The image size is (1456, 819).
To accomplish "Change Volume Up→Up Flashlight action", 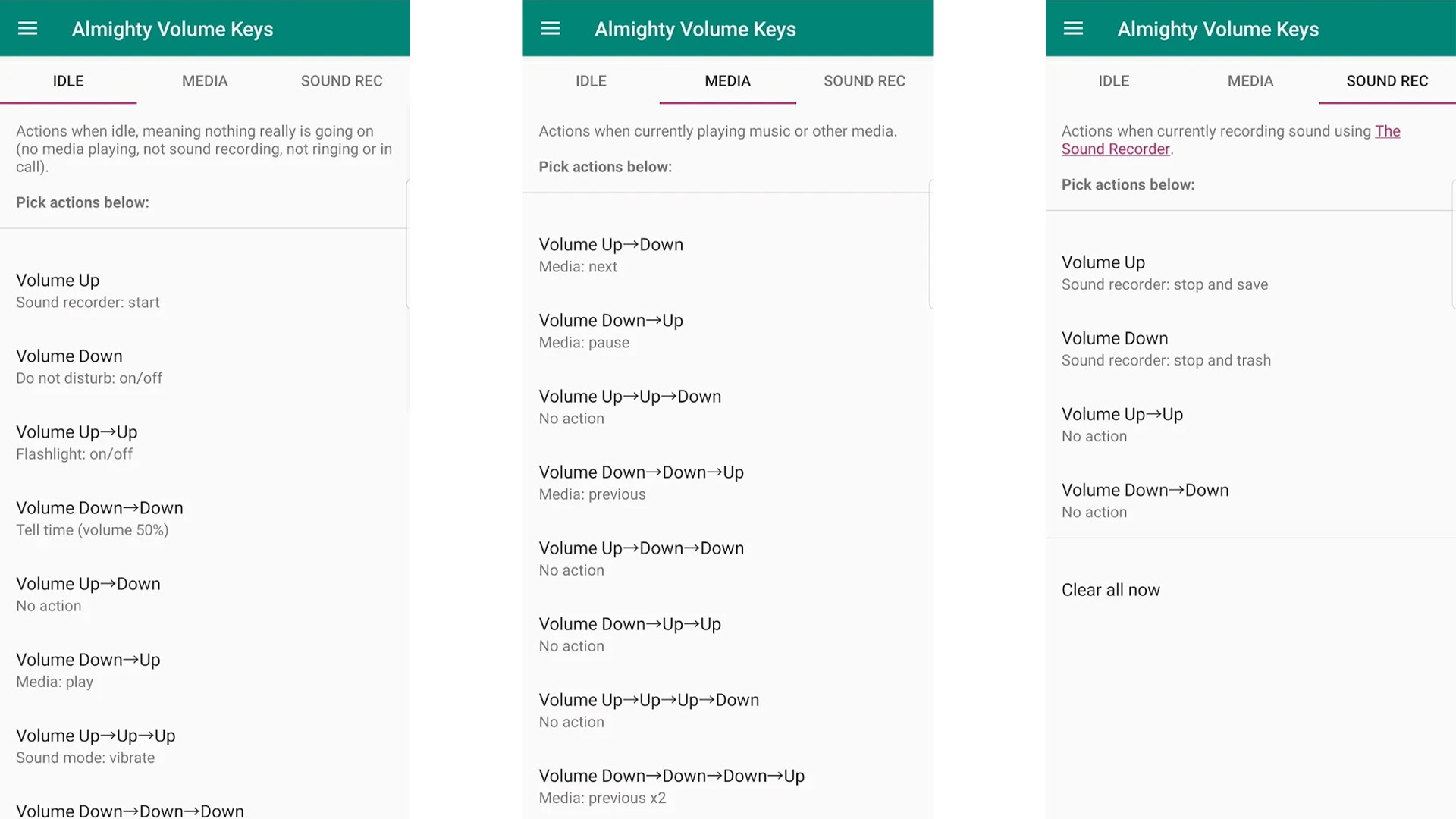I will coord(76,442).
